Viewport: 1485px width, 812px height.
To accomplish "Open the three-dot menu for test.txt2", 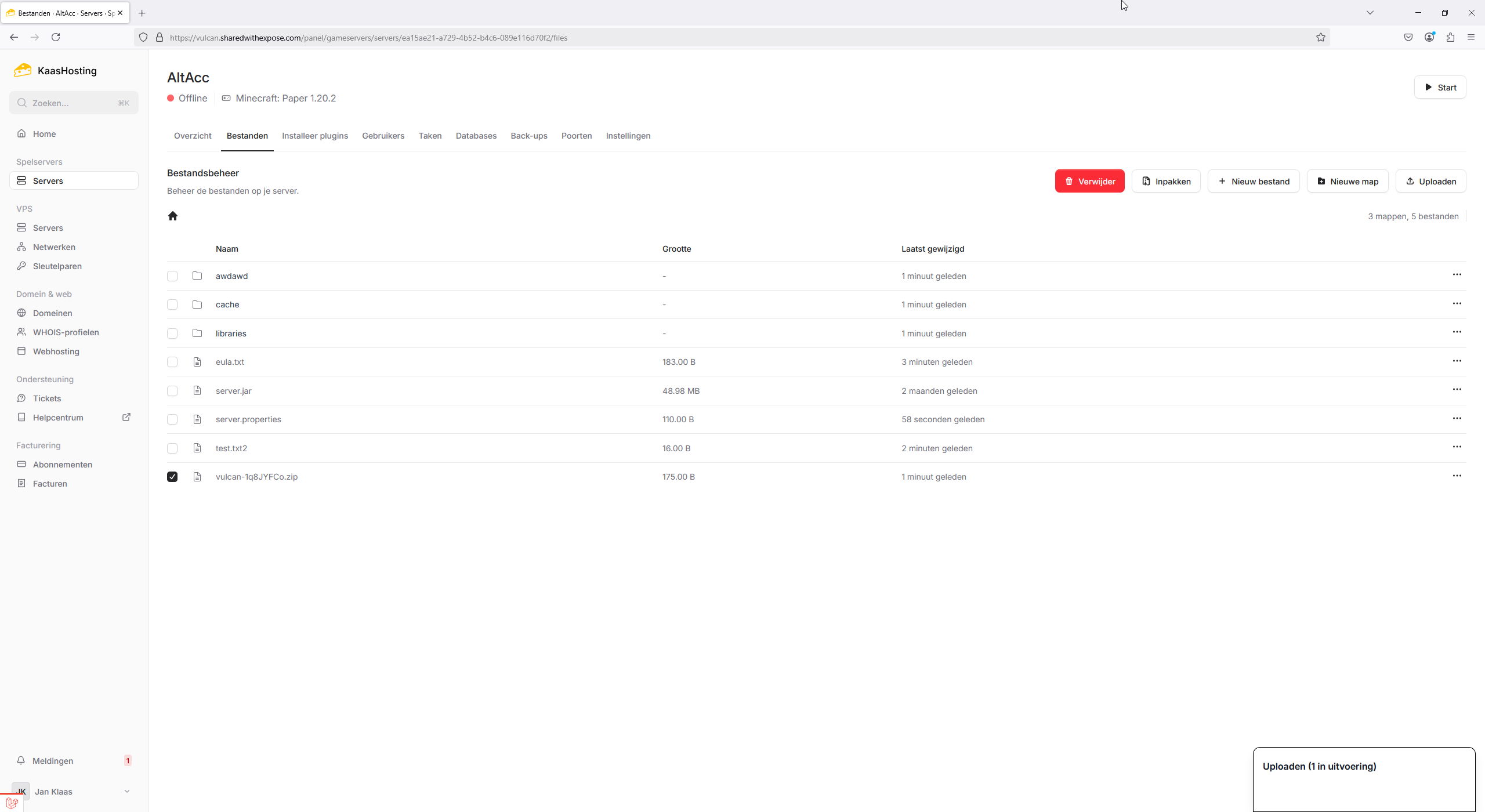I will coord(1457,447).
